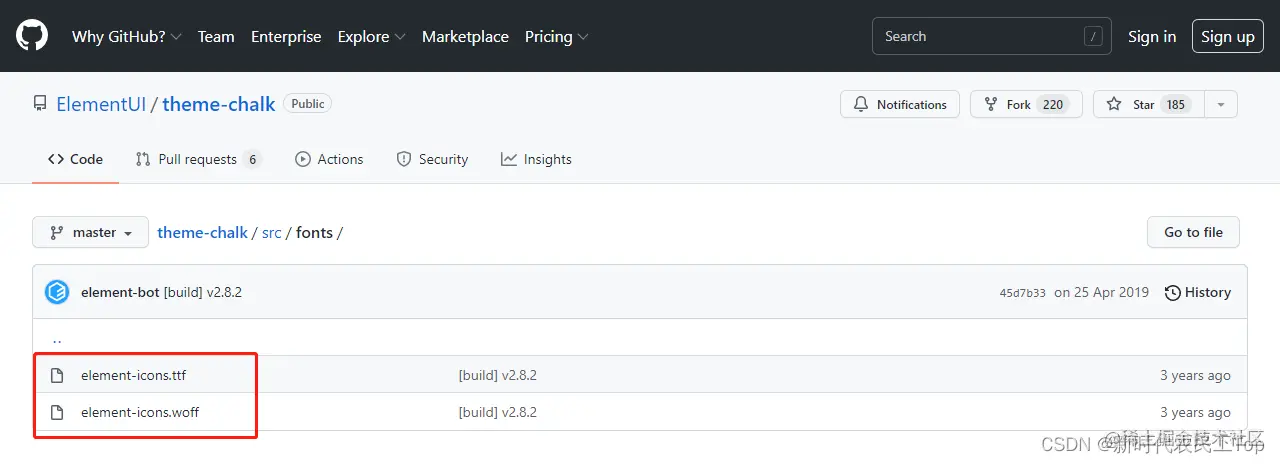Click the Notifications bell button
The height and width of the screenshot is (464, 1280).
(x=900, y=104)
